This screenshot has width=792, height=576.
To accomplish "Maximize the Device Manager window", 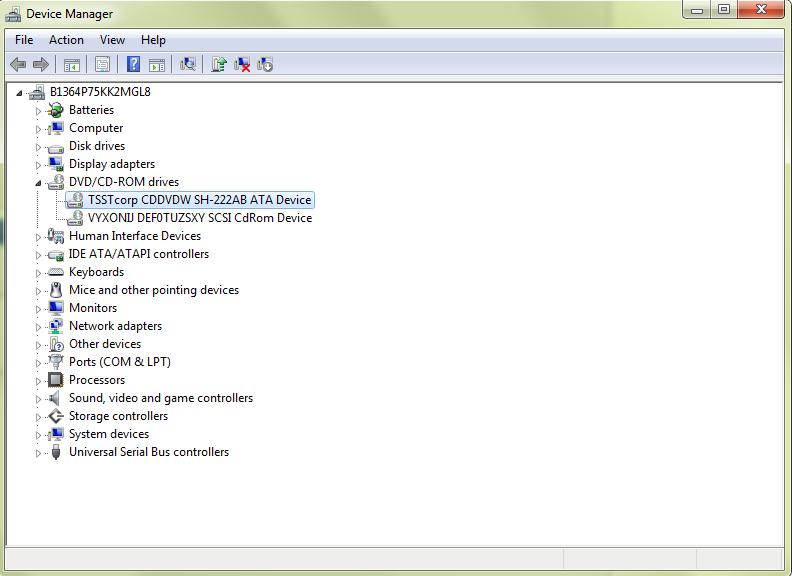I will click(723, 10).
